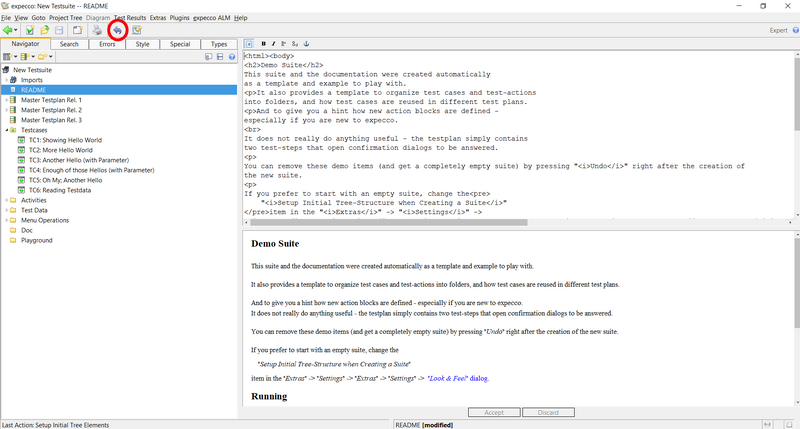
Task: Click the Undo arrow in the toolbar
Action: [x=117, y=31]
